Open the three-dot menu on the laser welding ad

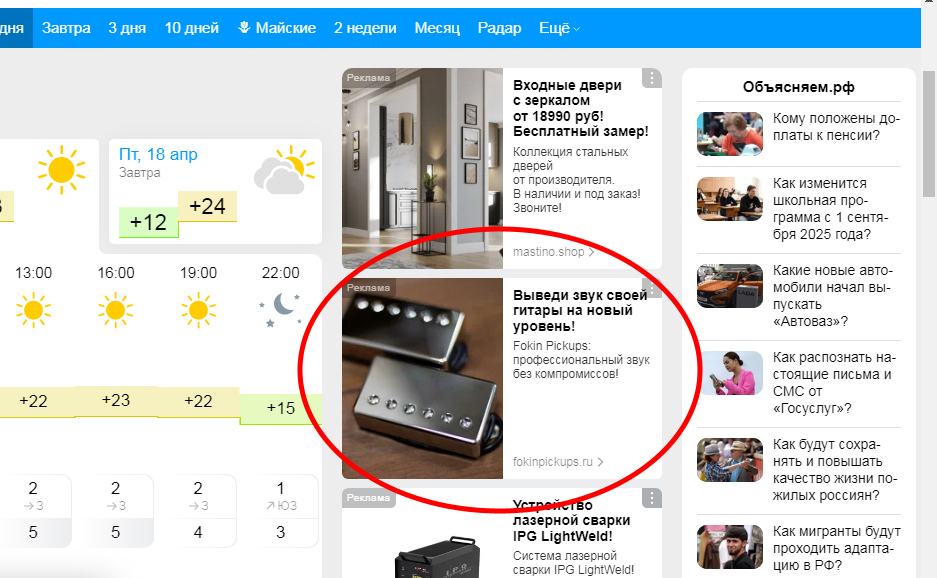click(x=651, y=498)
